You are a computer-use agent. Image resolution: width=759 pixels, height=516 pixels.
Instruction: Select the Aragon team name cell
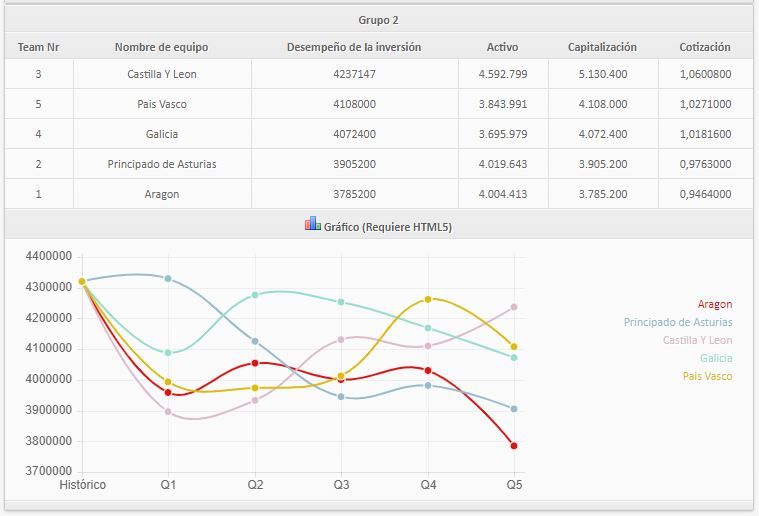pyautogui.click(x=162, y=194)
